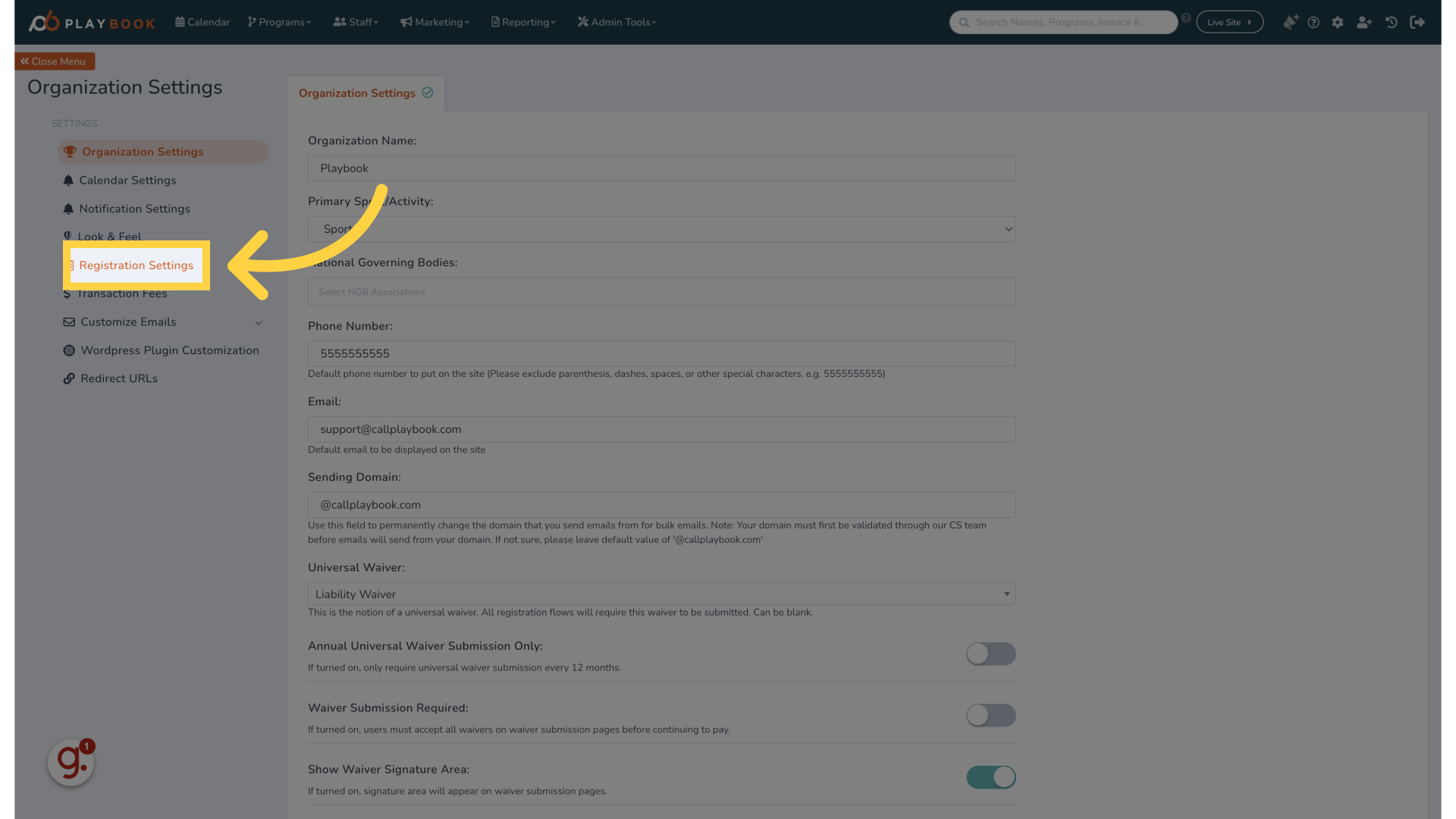Click the Admin Tools menu icon

click(582, 22)
